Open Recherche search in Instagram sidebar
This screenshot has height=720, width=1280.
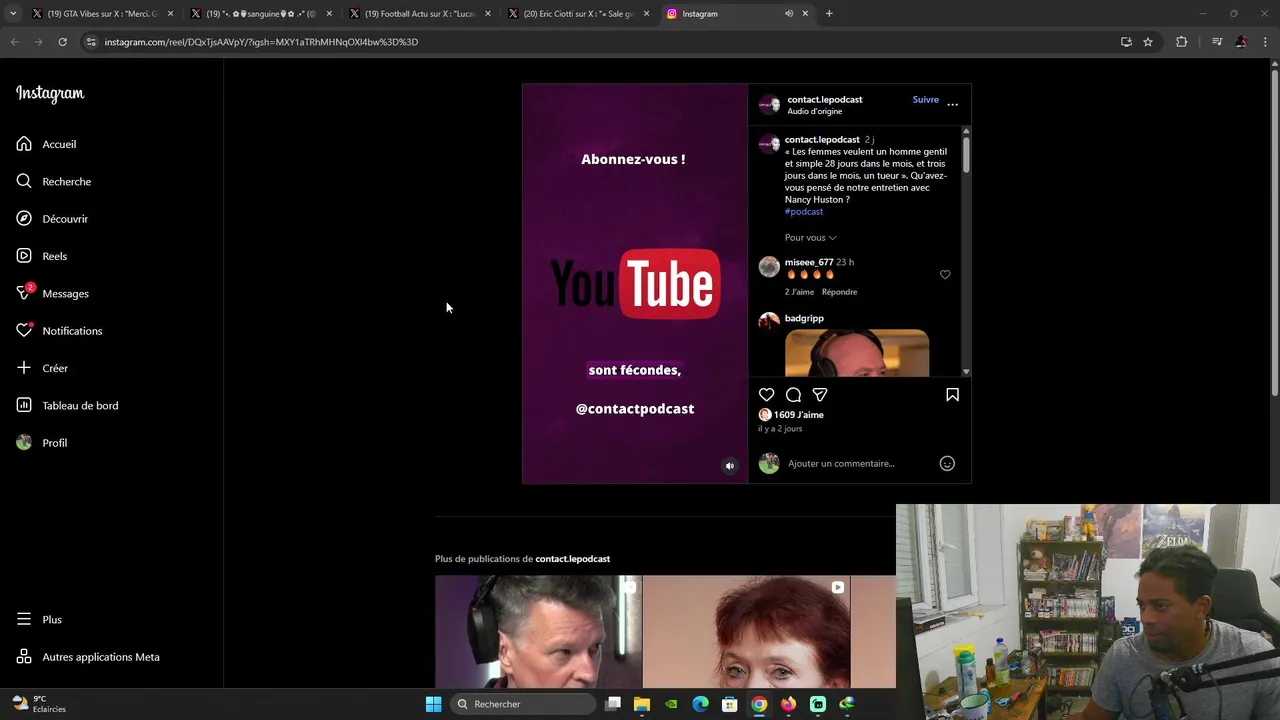pos(53,181)
